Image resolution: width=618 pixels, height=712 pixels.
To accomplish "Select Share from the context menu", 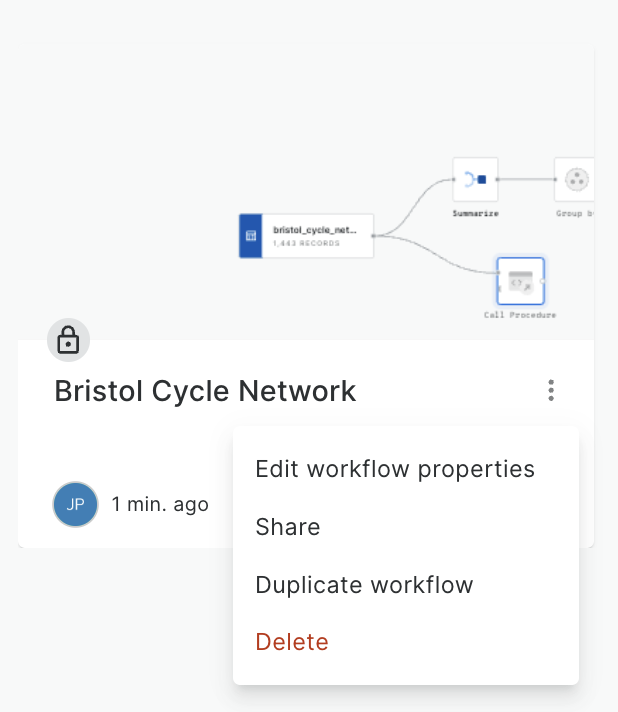I will (288, 527).
